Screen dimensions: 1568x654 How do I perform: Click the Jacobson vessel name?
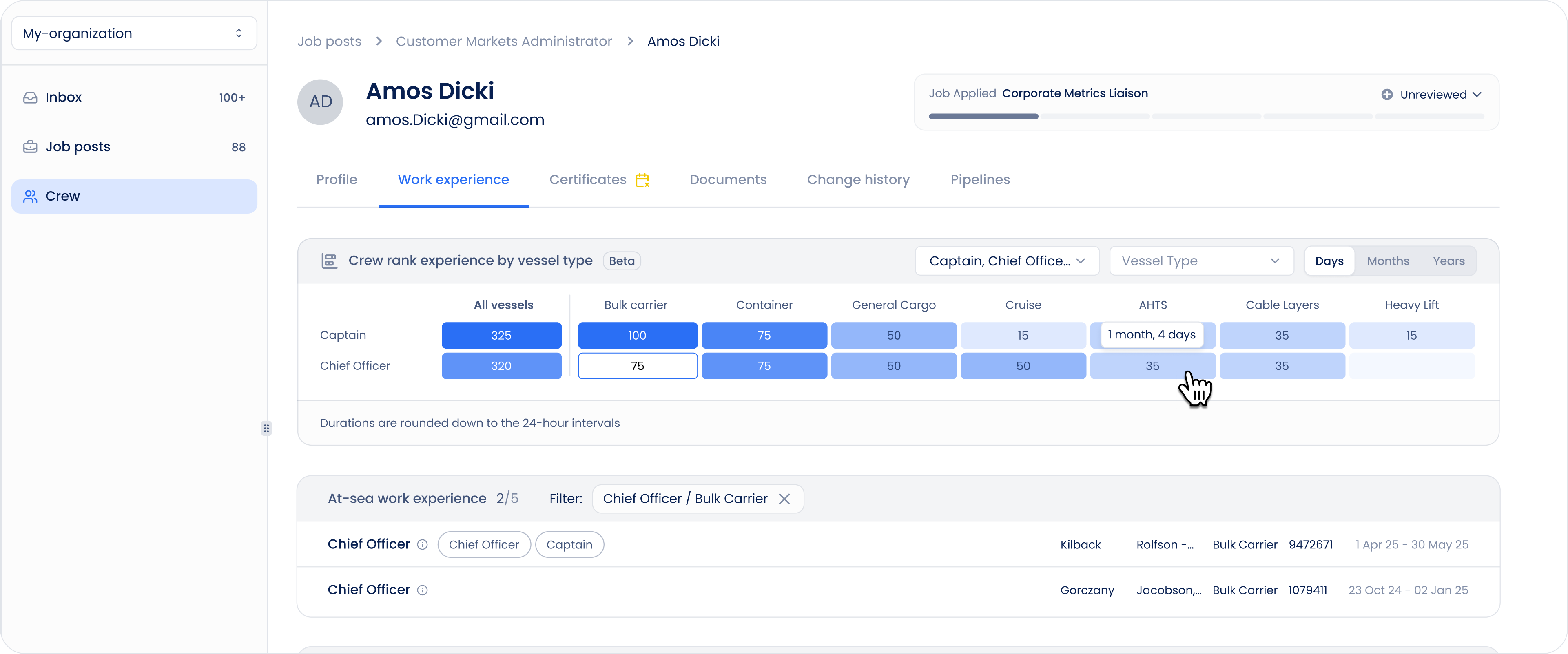point(1169,590)
